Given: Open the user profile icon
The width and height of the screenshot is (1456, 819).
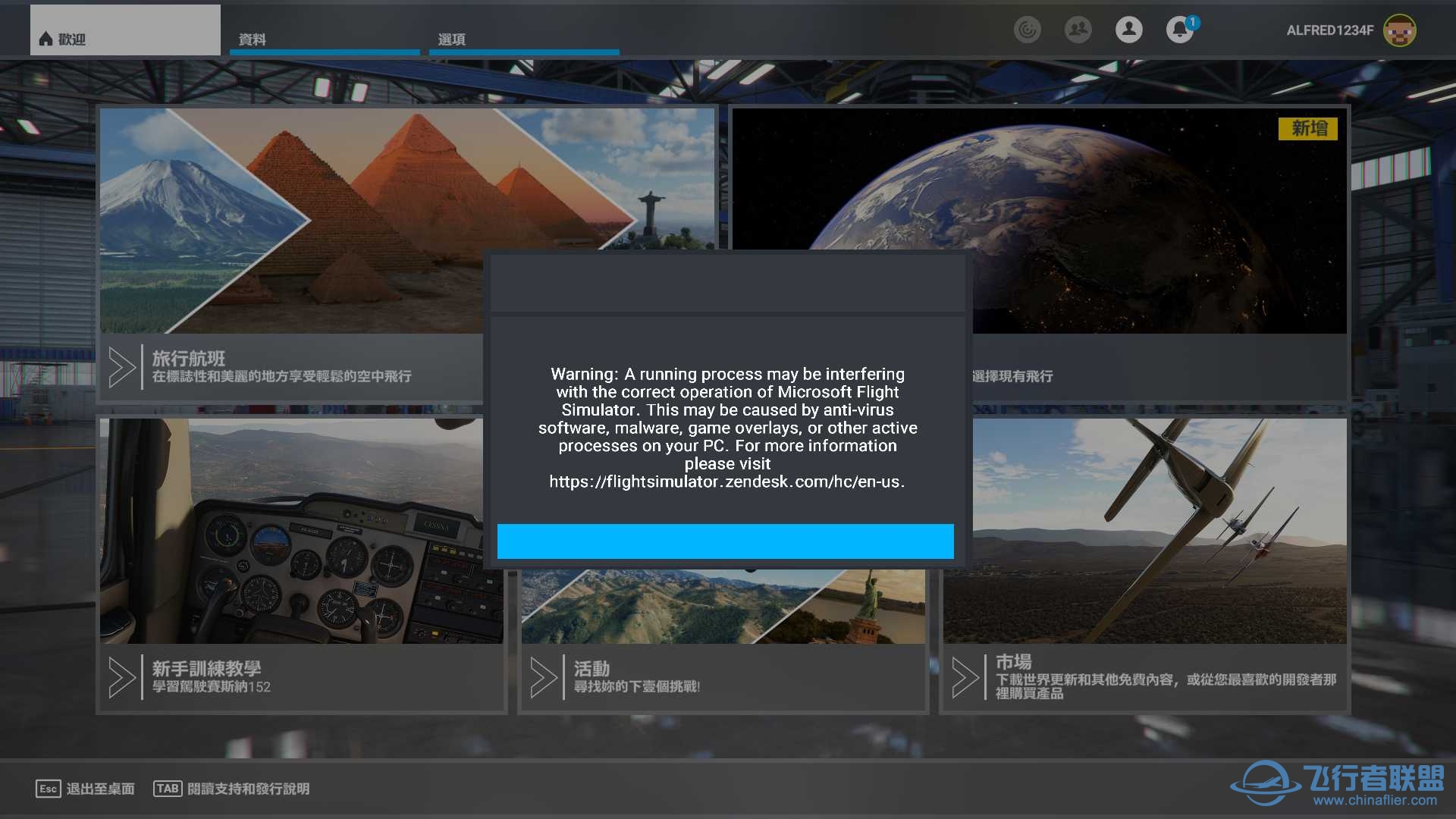Looking at the screenshot, I should pos(1129,30).
